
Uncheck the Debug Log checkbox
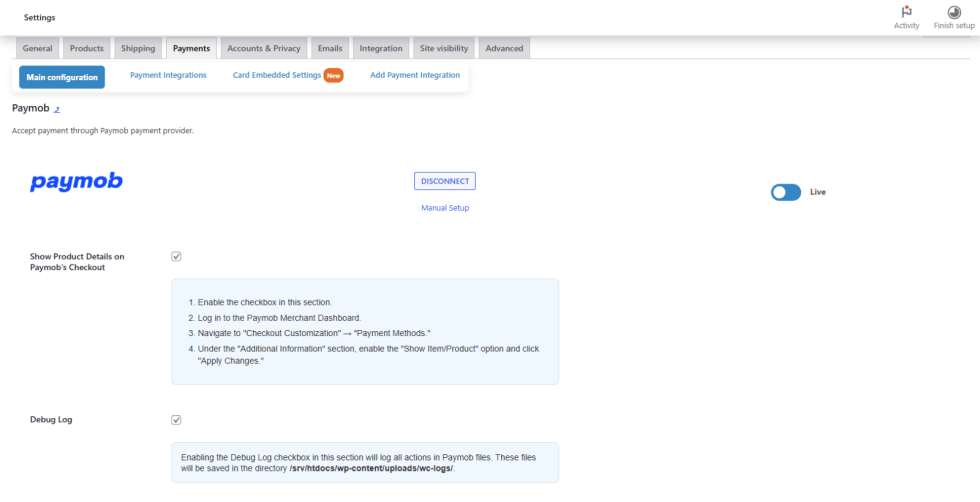(176, 419)
